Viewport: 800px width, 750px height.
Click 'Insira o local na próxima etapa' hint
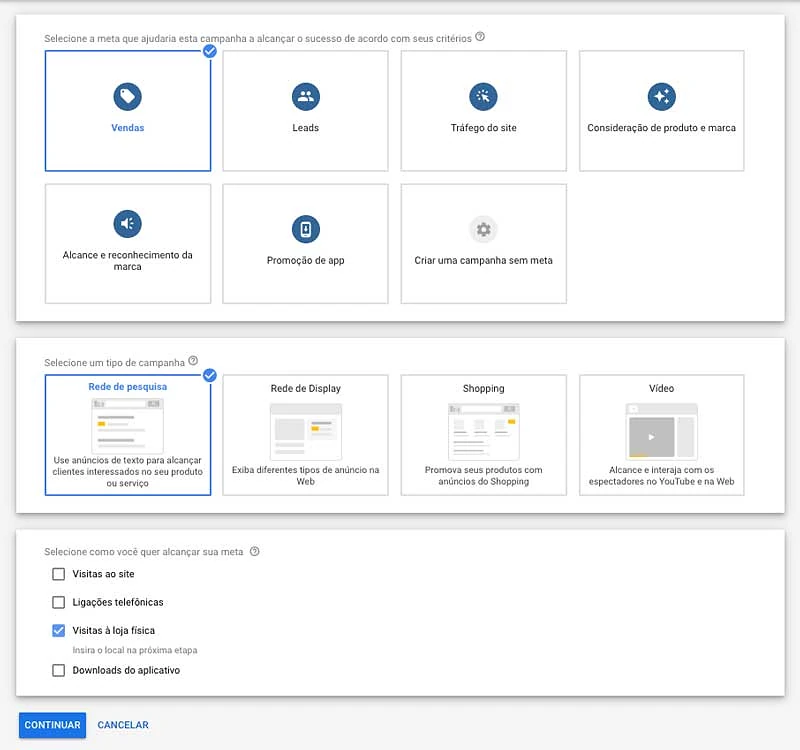[x=135, y=650]
